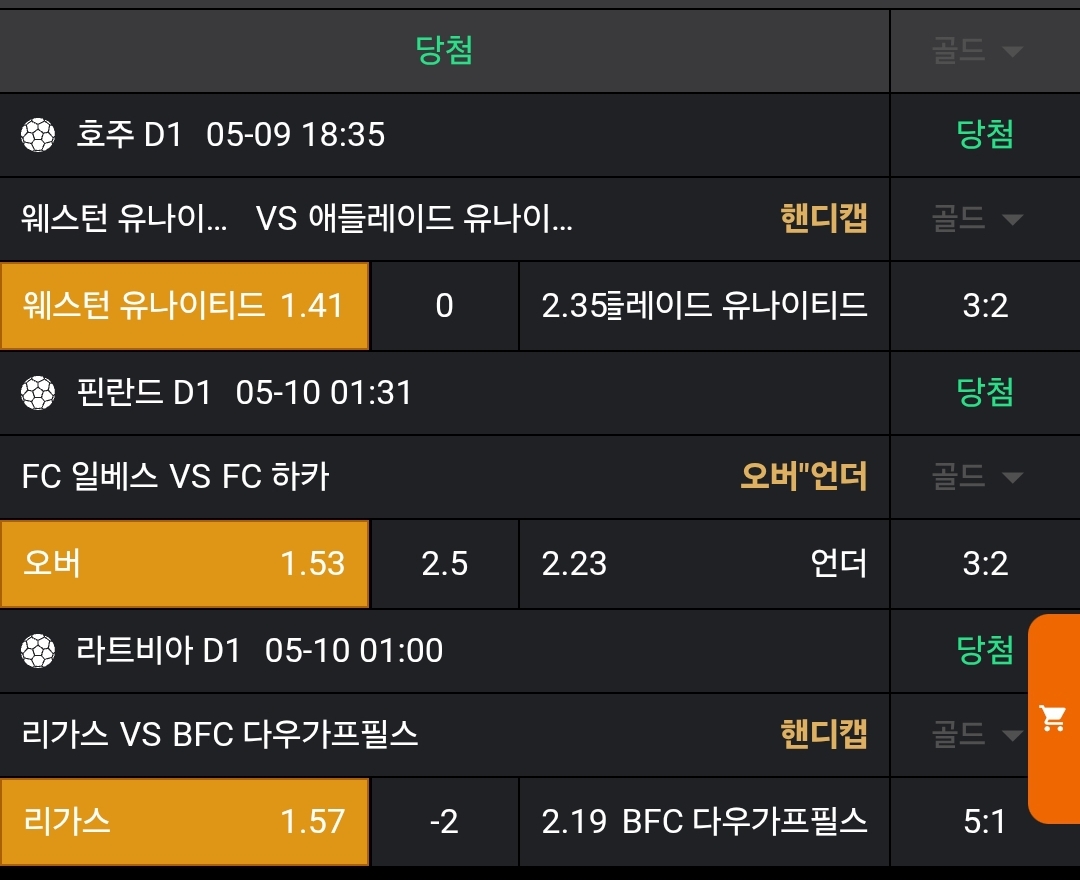
Task: Click the soccer ball icon beside 호주 D1
Action: point(38,134)
